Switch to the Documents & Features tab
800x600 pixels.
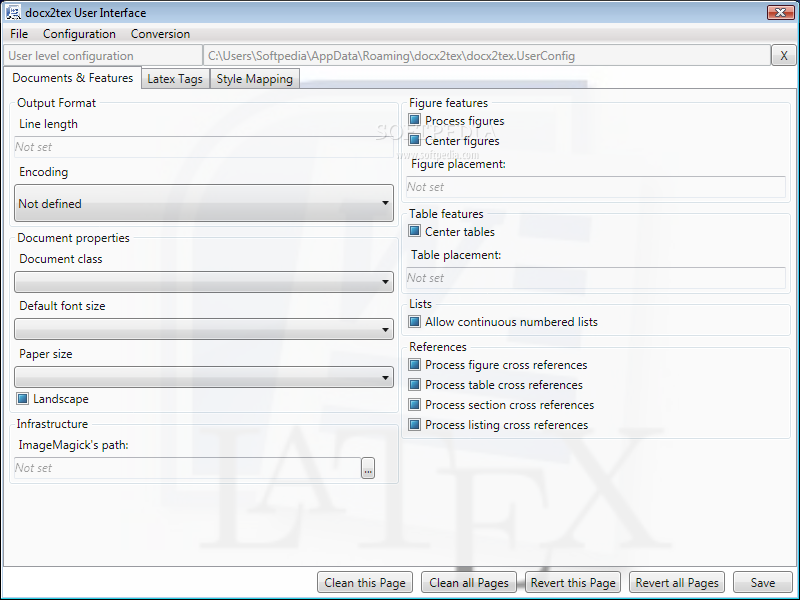click(72, 78)
